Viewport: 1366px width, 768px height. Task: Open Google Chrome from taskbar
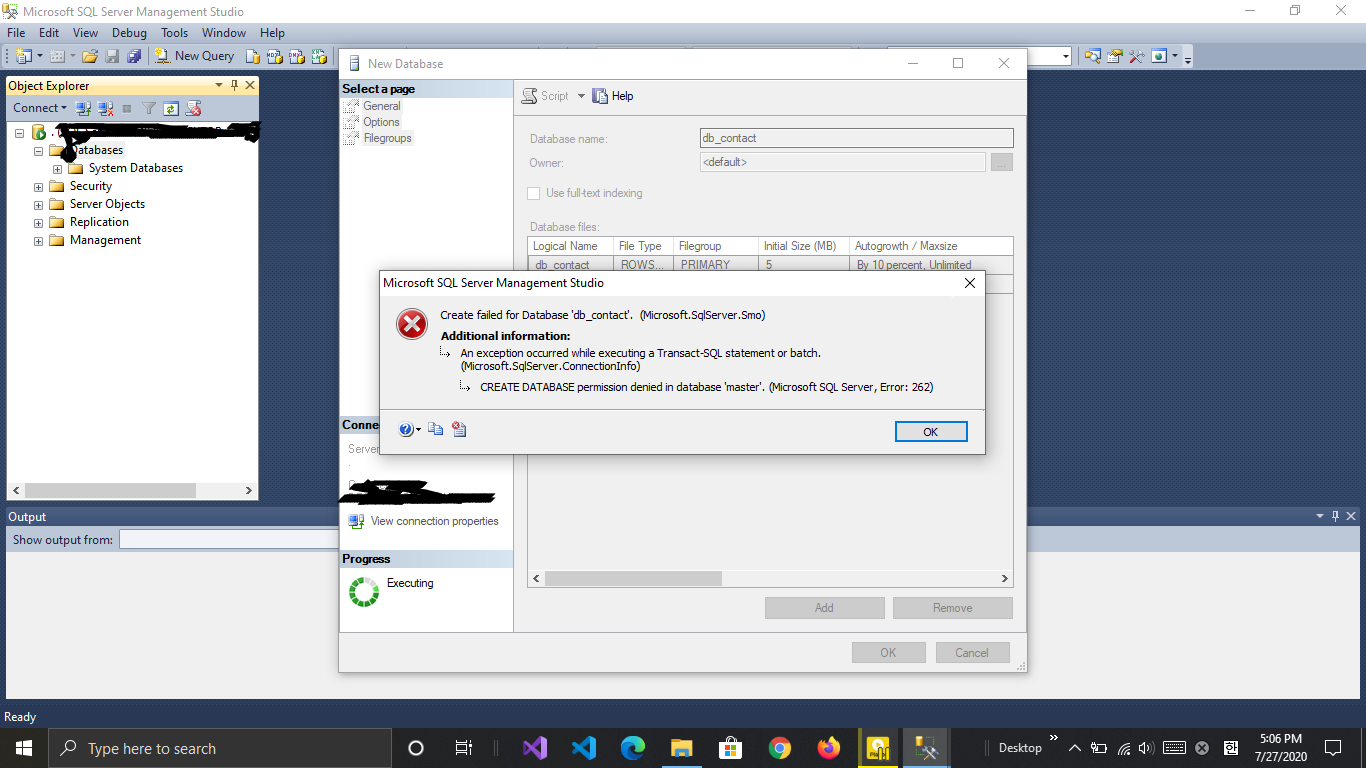click(780, 748)
